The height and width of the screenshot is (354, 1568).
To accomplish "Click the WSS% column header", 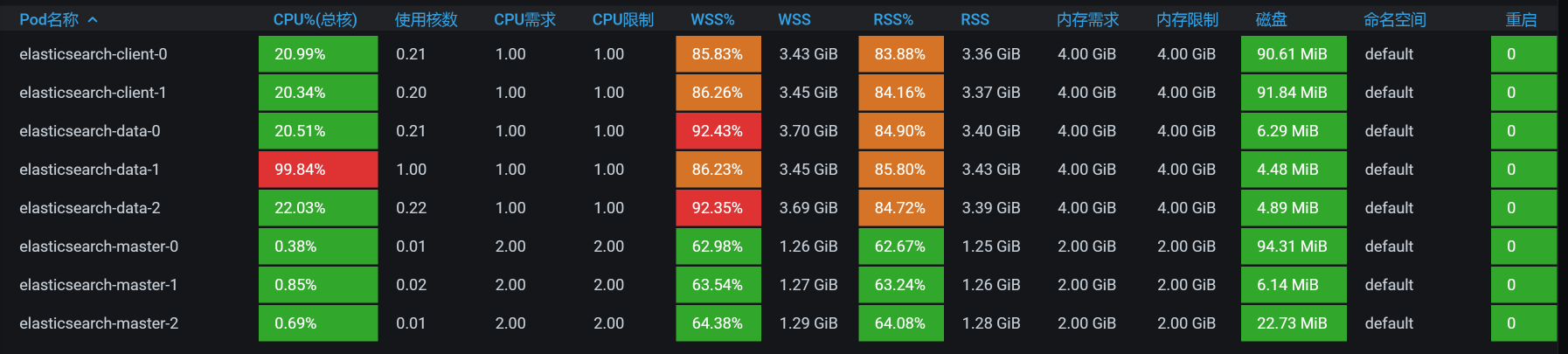I will coord(712,19).
